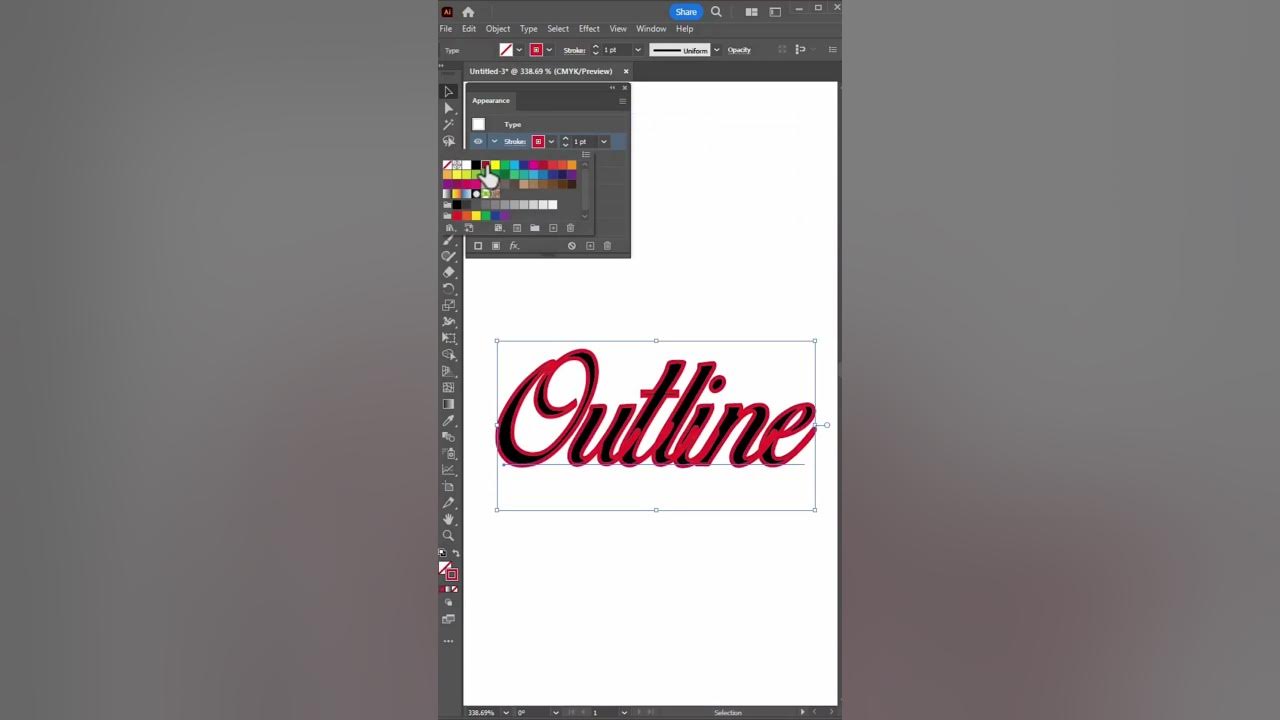
Task: Choose the black swatch in top row
Action: (476, 165)
